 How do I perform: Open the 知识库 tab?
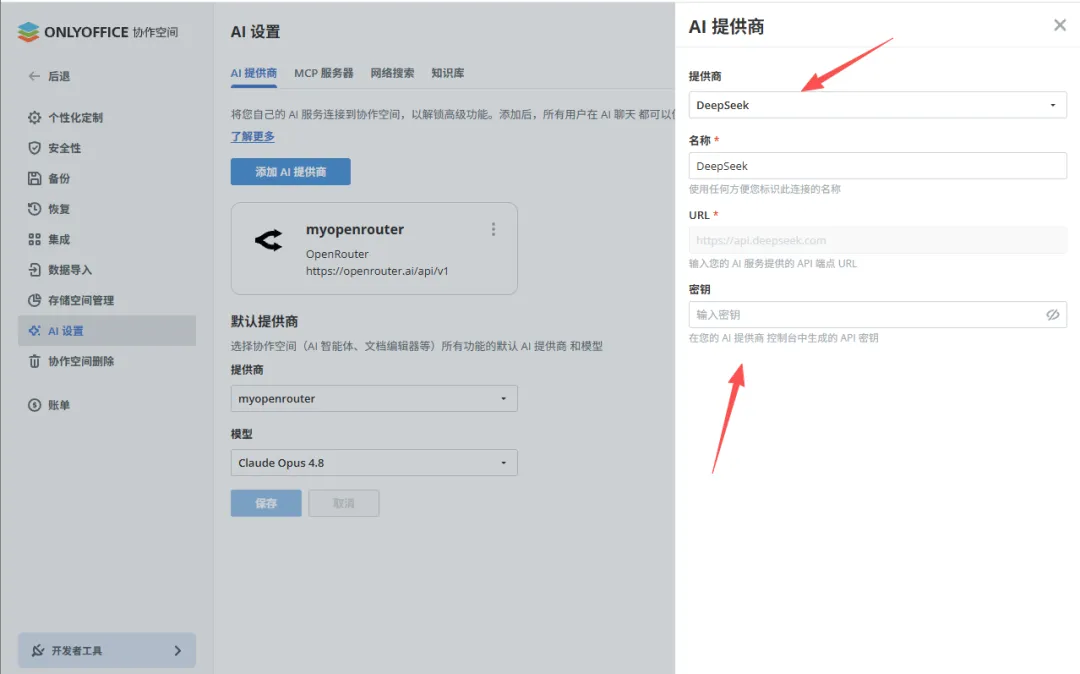tap(448, 73)
